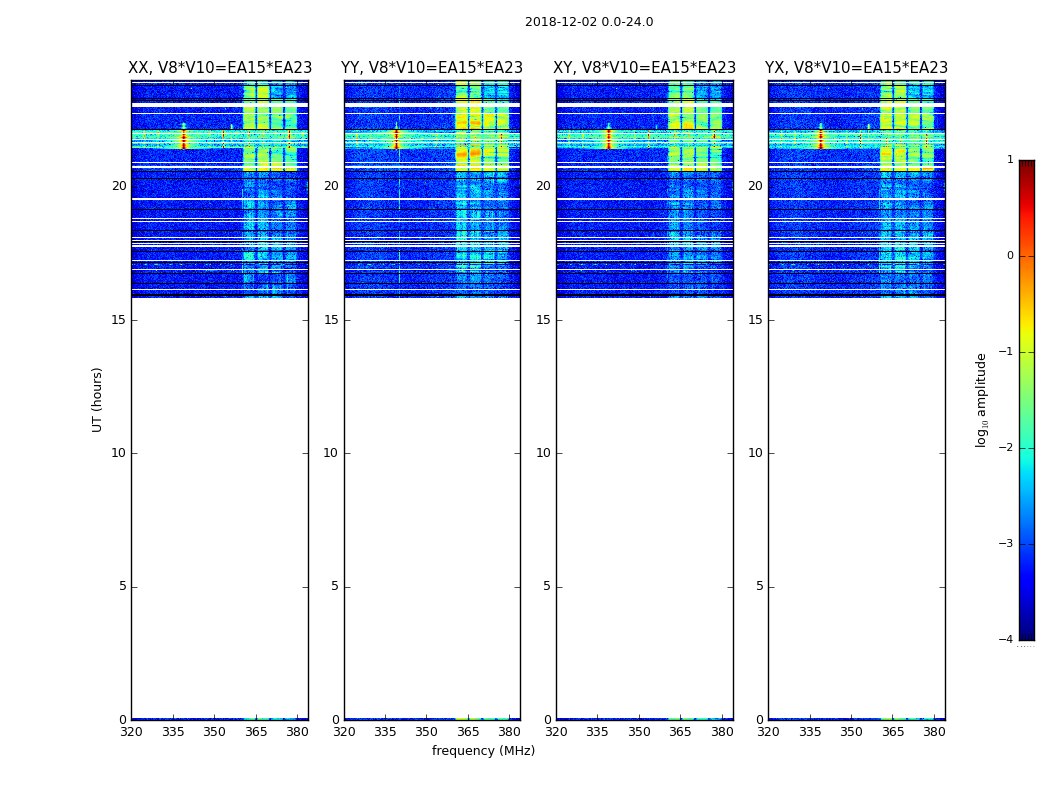Click the '10' tick on the XX panel's UT axis
This screenshot has height=800, width=1050.
119,453
